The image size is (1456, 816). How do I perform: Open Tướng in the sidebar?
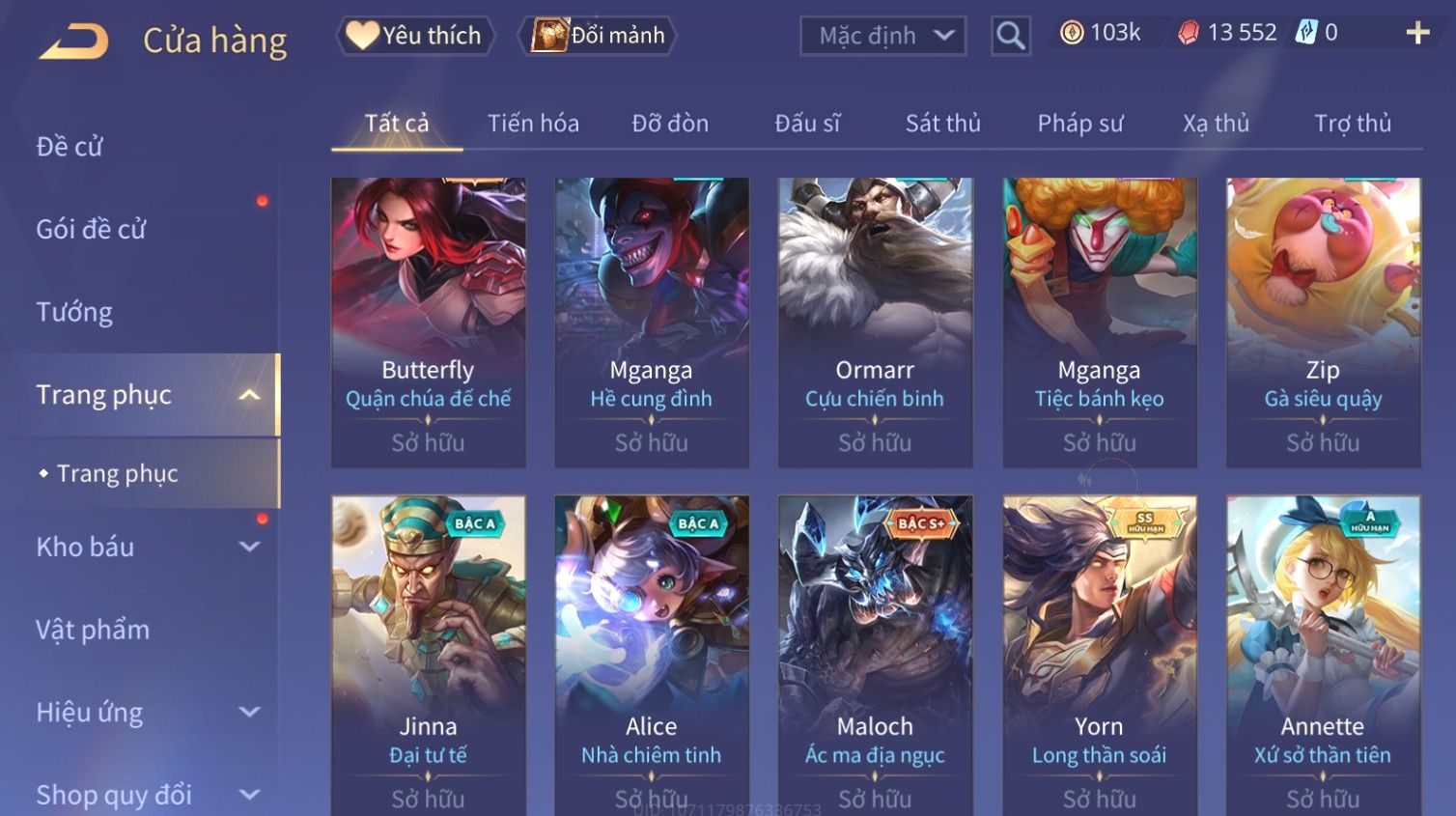(74, 312)
